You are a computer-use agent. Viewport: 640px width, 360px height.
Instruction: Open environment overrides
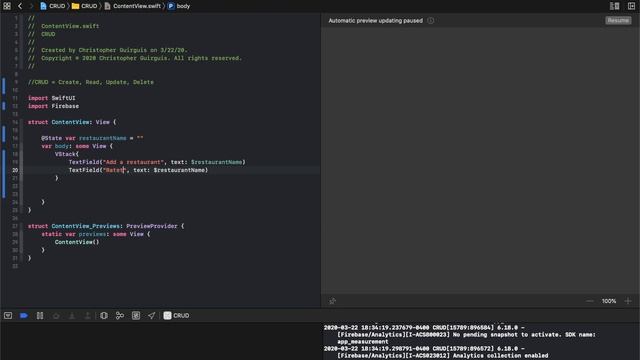136,316
